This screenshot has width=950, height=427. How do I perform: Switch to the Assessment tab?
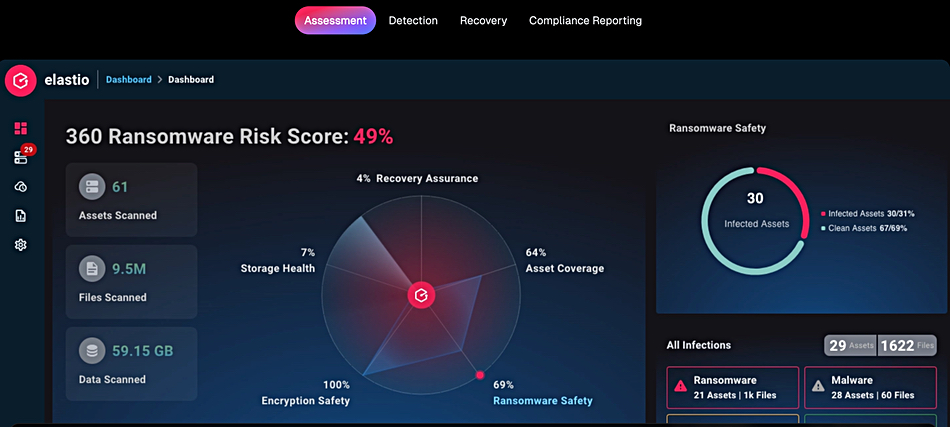click(x=335, y=21)
